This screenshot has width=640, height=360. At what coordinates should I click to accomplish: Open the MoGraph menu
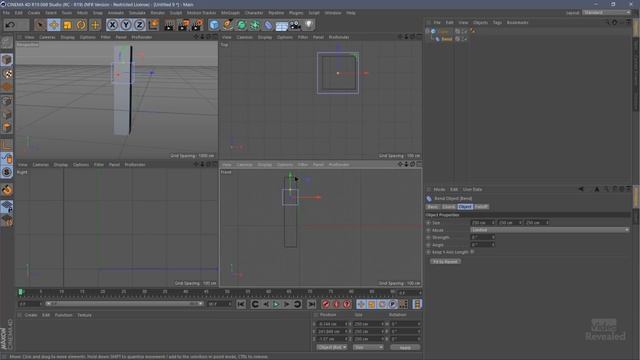tap(230, 13)
